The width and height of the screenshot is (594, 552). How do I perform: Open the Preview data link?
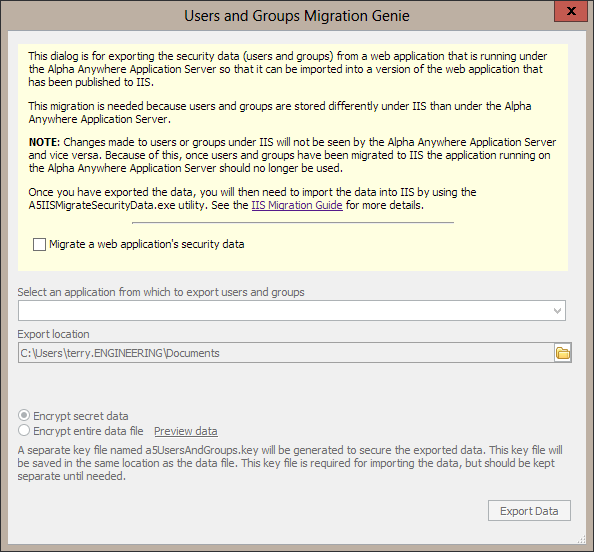[x=186, y=431]
